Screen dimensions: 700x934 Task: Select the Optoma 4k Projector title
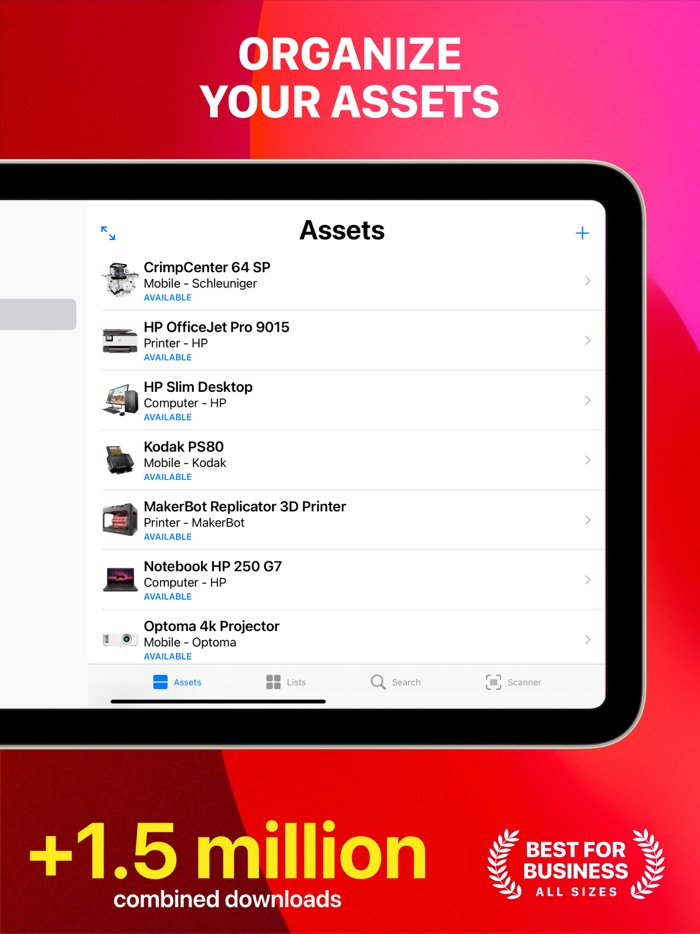click(211, 627)
